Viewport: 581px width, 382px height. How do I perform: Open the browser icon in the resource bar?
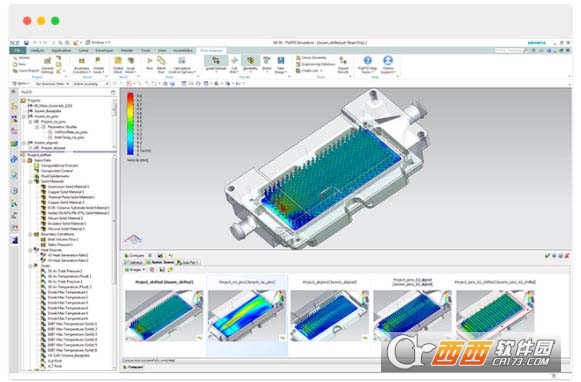[14, 159]
